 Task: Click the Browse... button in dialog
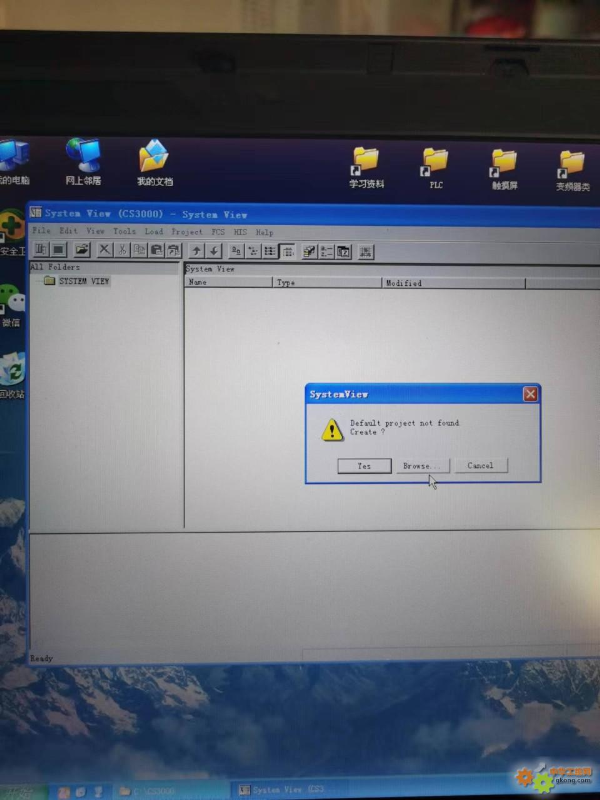[420, 466]
